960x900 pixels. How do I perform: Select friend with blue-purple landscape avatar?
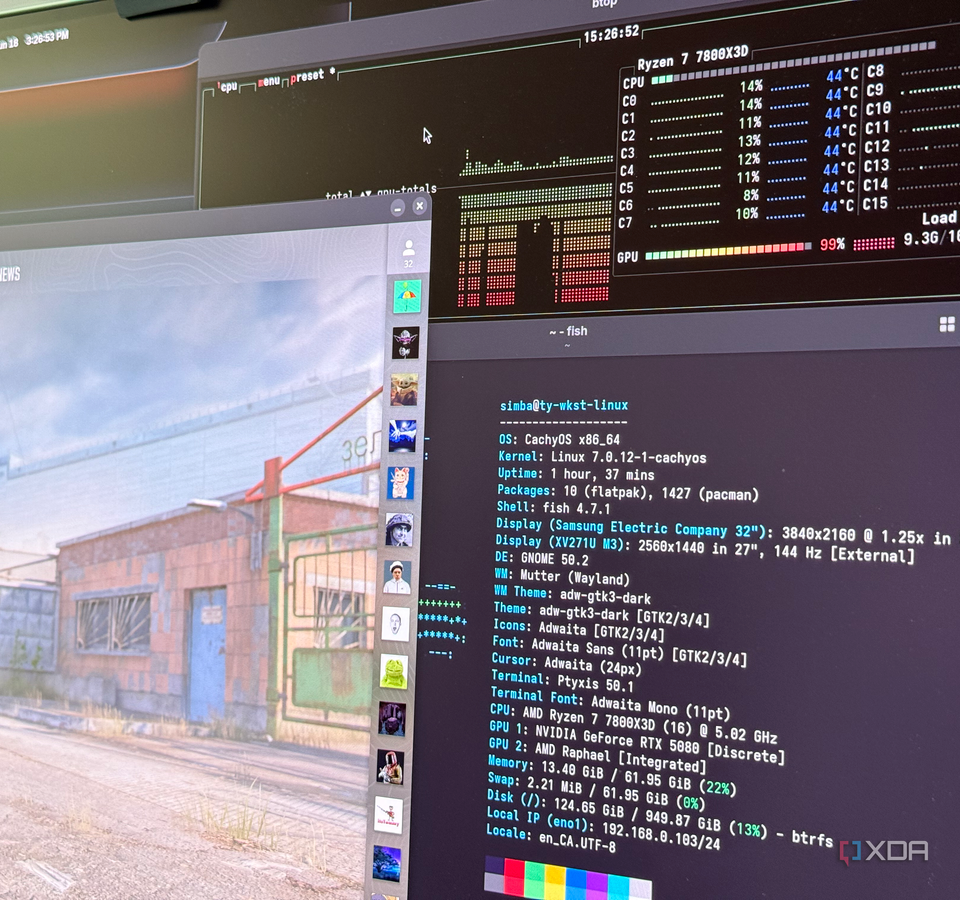click(x=386, y=863)
